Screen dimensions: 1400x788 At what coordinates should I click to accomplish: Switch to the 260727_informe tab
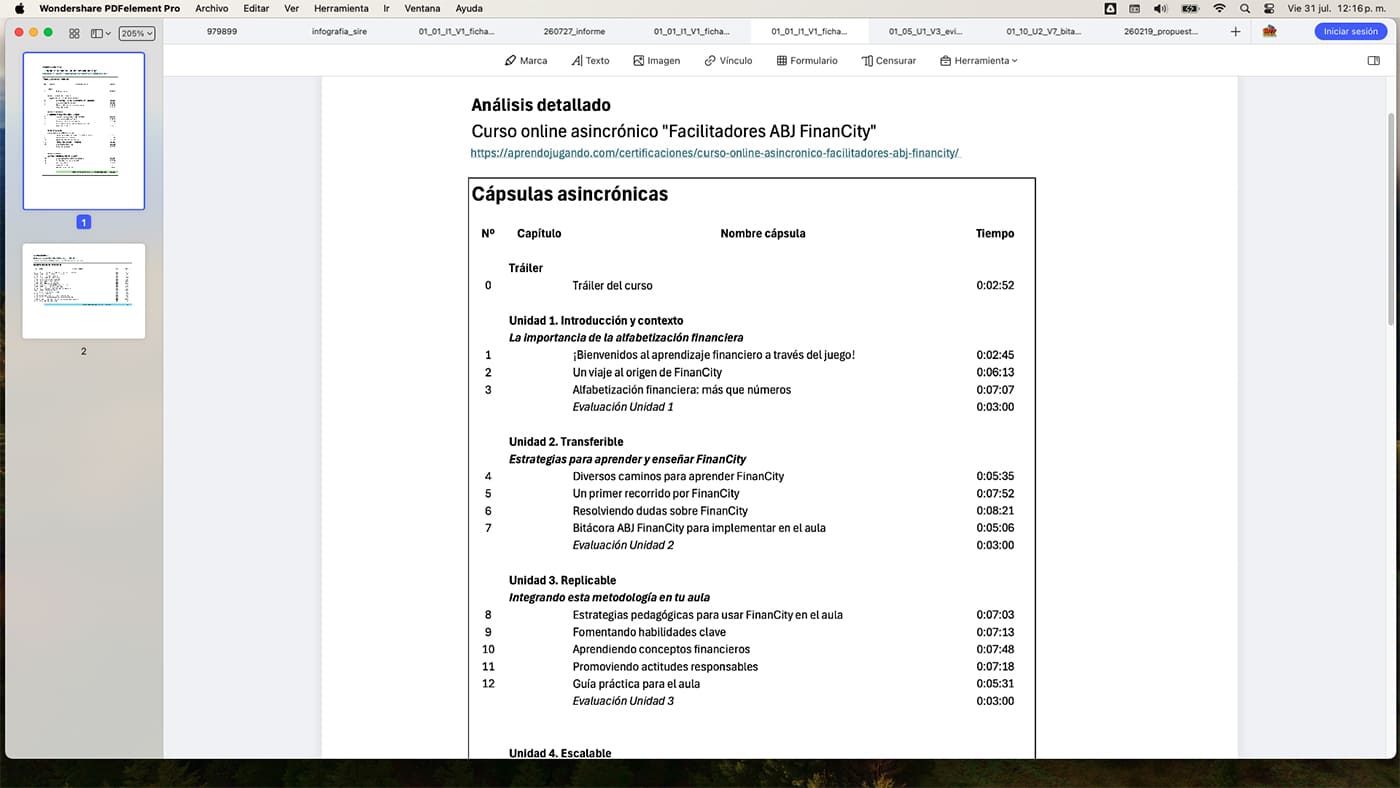point(574,32)
